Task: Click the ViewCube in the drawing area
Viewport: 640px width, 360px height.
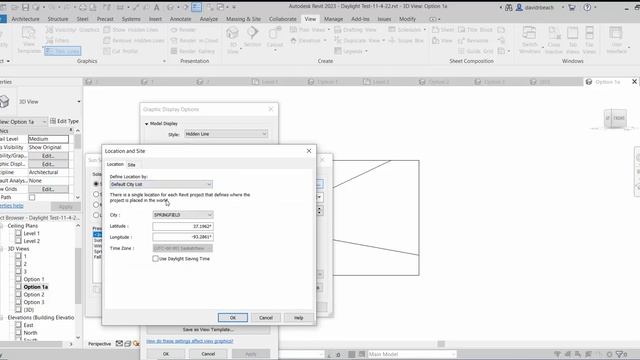Action: [616, 118]
